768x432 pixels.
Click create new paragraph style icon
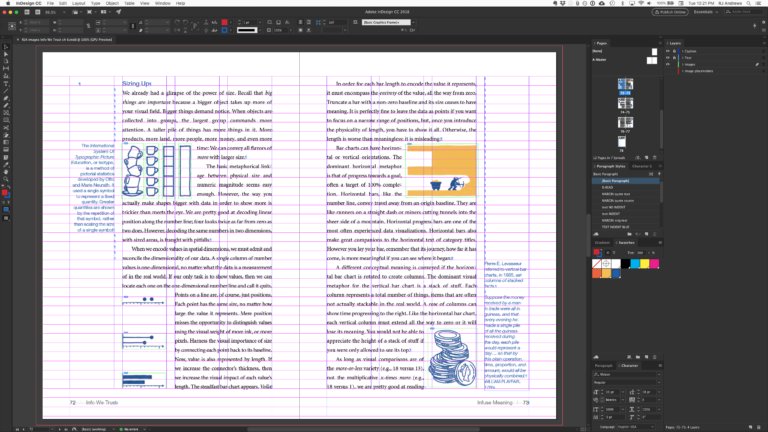[647, 234]
